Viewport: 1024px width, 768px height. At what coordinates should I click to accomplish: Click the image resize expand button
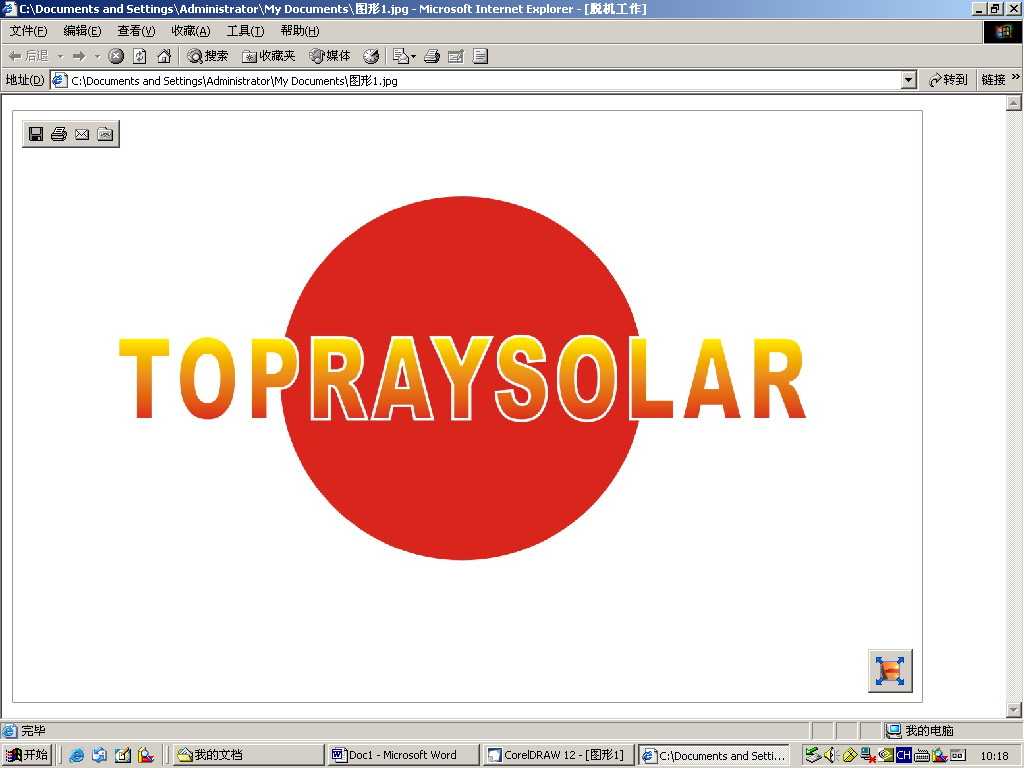pos(890,671)
